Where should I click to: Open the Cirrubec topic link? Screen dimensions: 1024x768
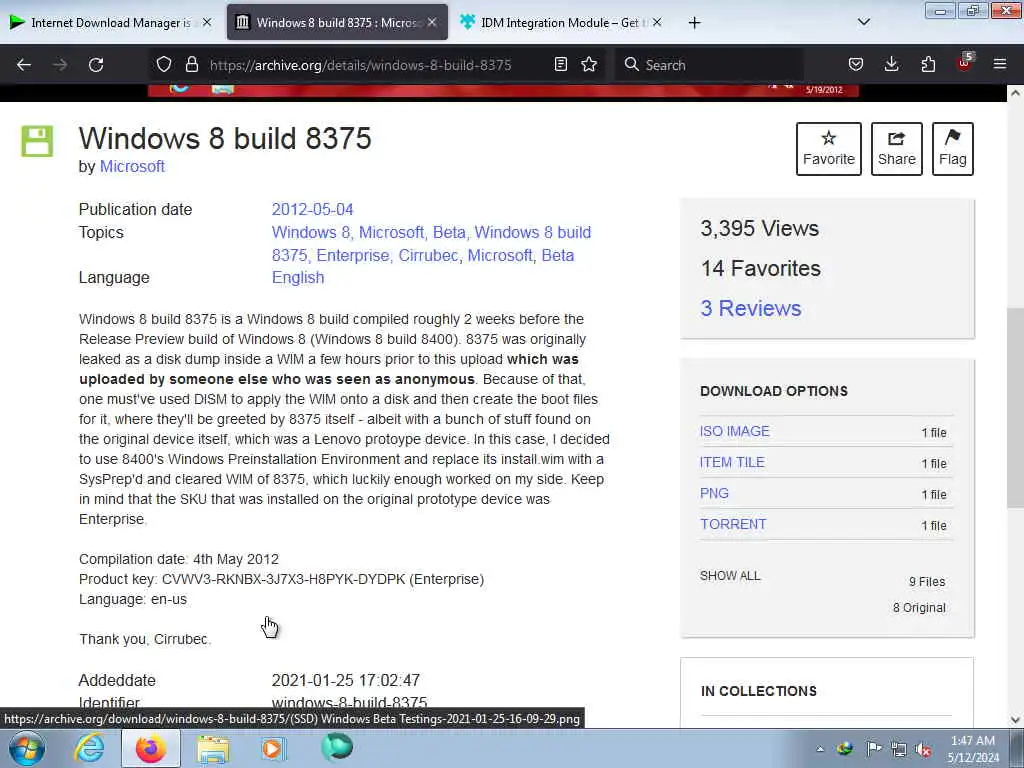tap(428, 255)
